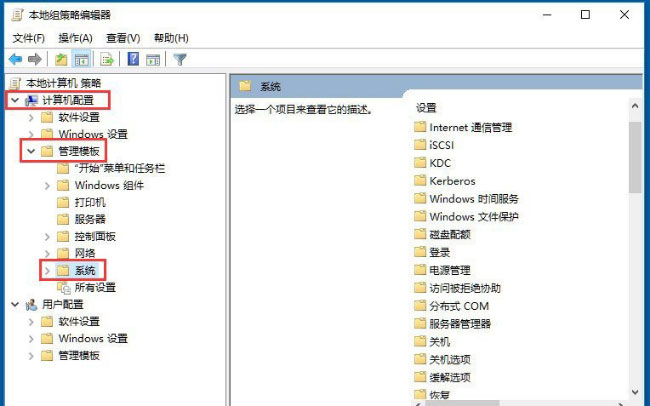
Task: Open the 分布式 COM folder
Action: pyautogui.click(x=452, y=306)
